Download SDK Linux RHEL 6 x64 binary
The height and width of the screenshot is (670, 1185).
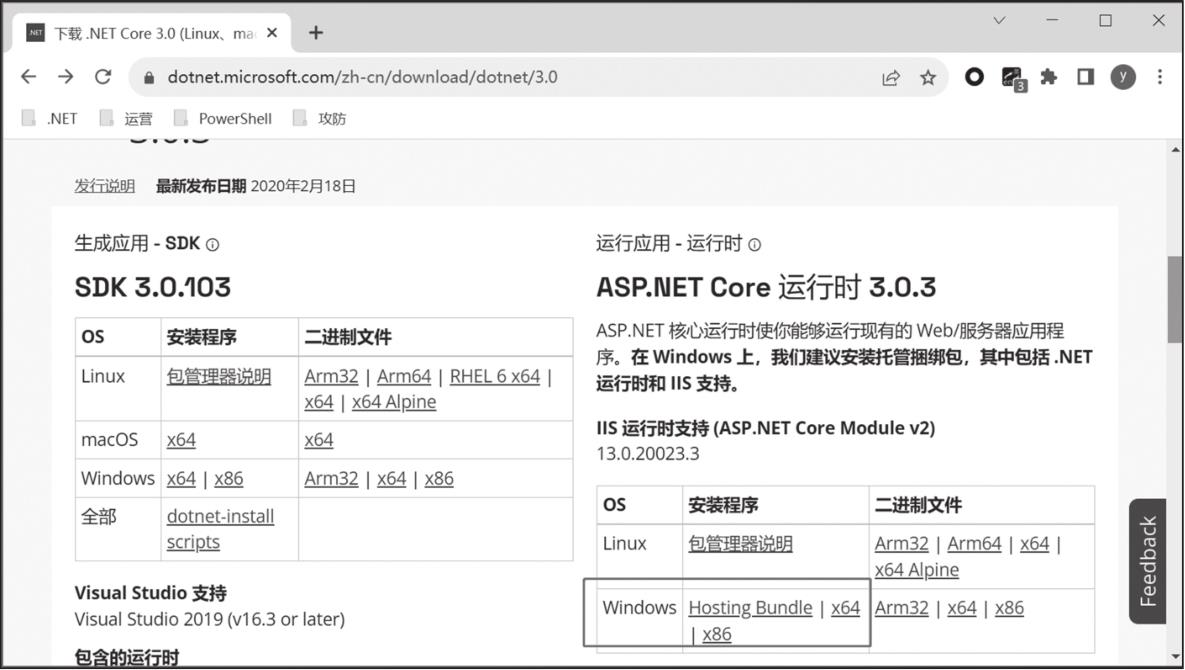(x=495, y=376)
